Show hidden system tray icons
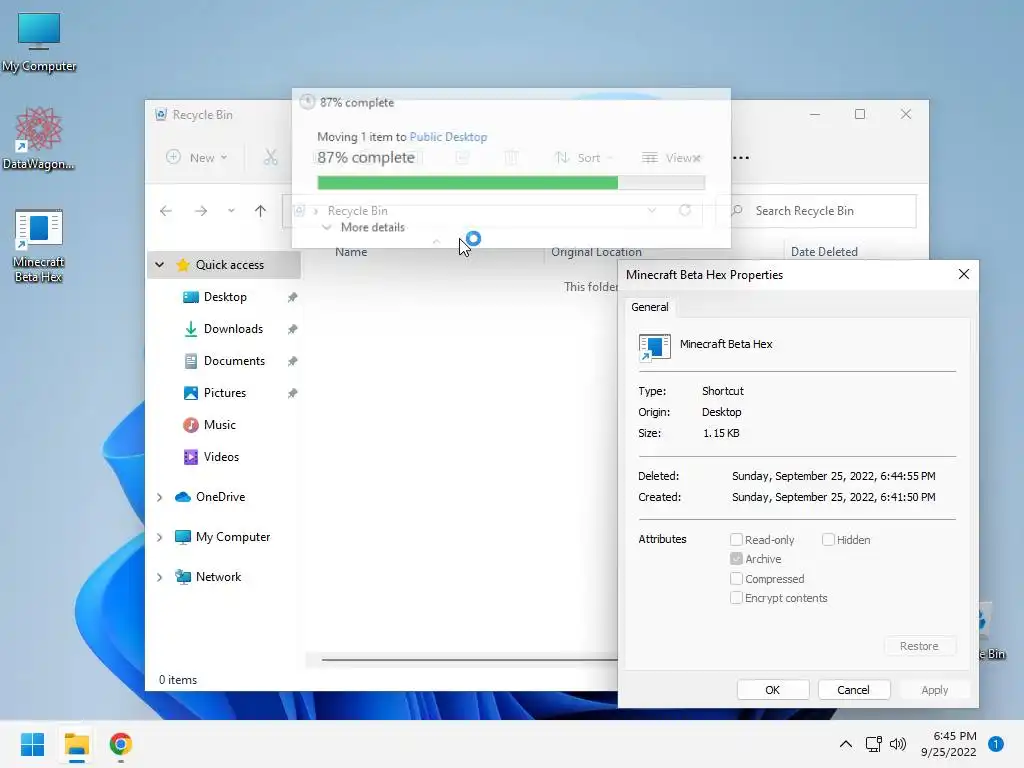The width and height of the screenshot is (1024, 768). [846, 744]
